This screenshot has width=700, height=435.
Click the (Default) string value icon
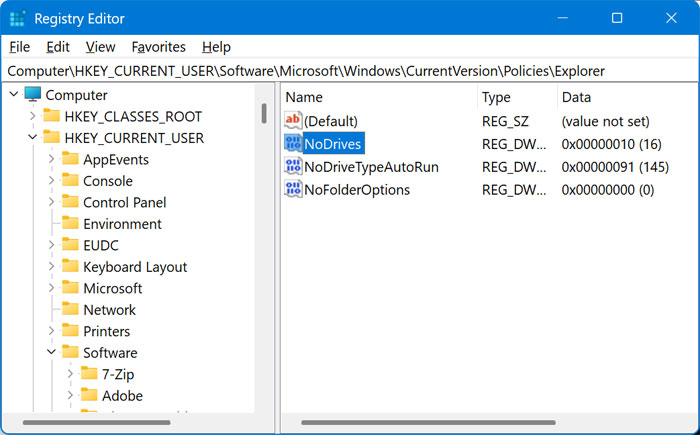(x=293, y=120)
